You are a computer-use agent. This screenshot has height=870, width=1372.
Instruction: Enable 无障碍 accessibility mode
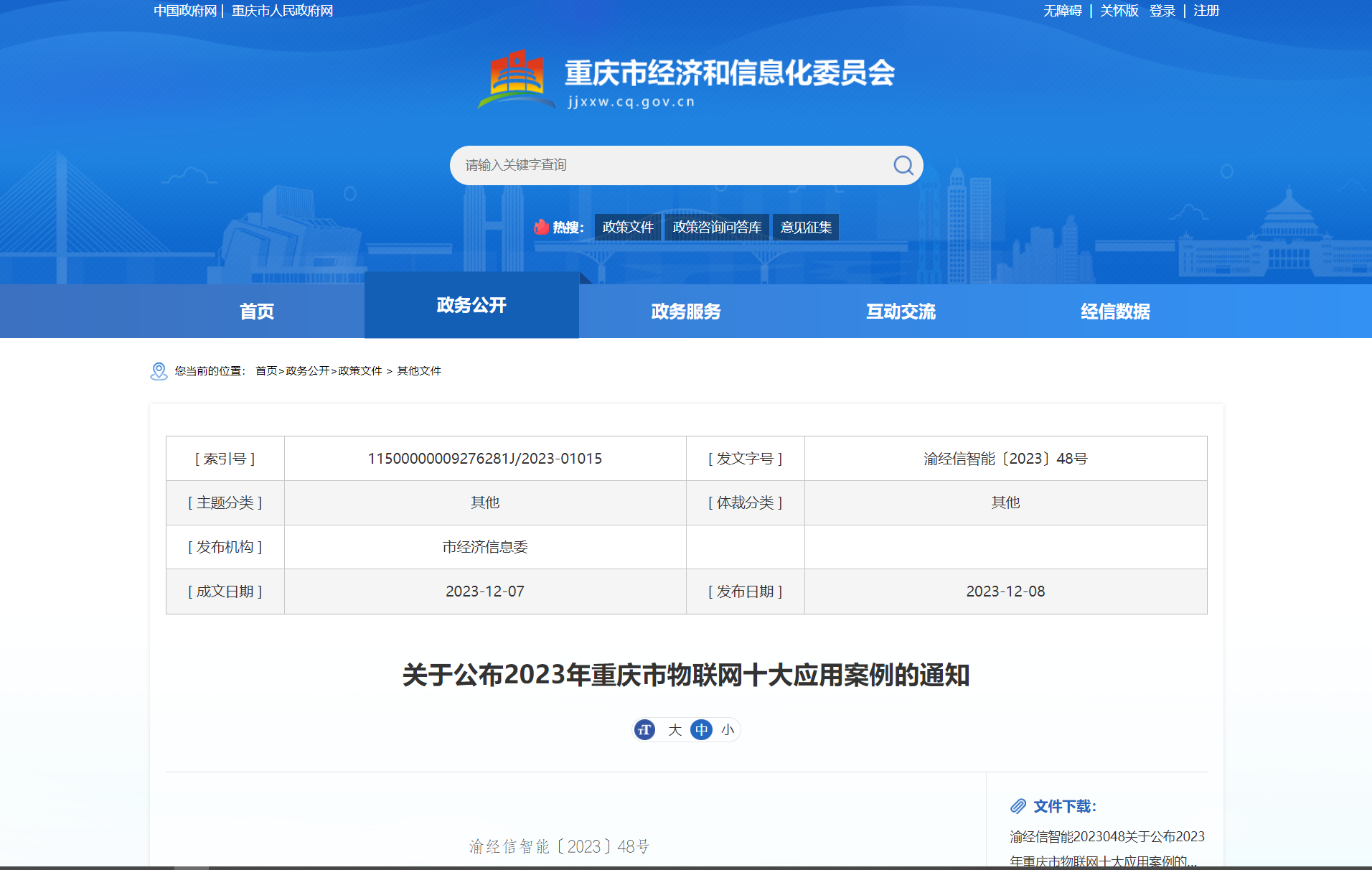pos(1062,11)
